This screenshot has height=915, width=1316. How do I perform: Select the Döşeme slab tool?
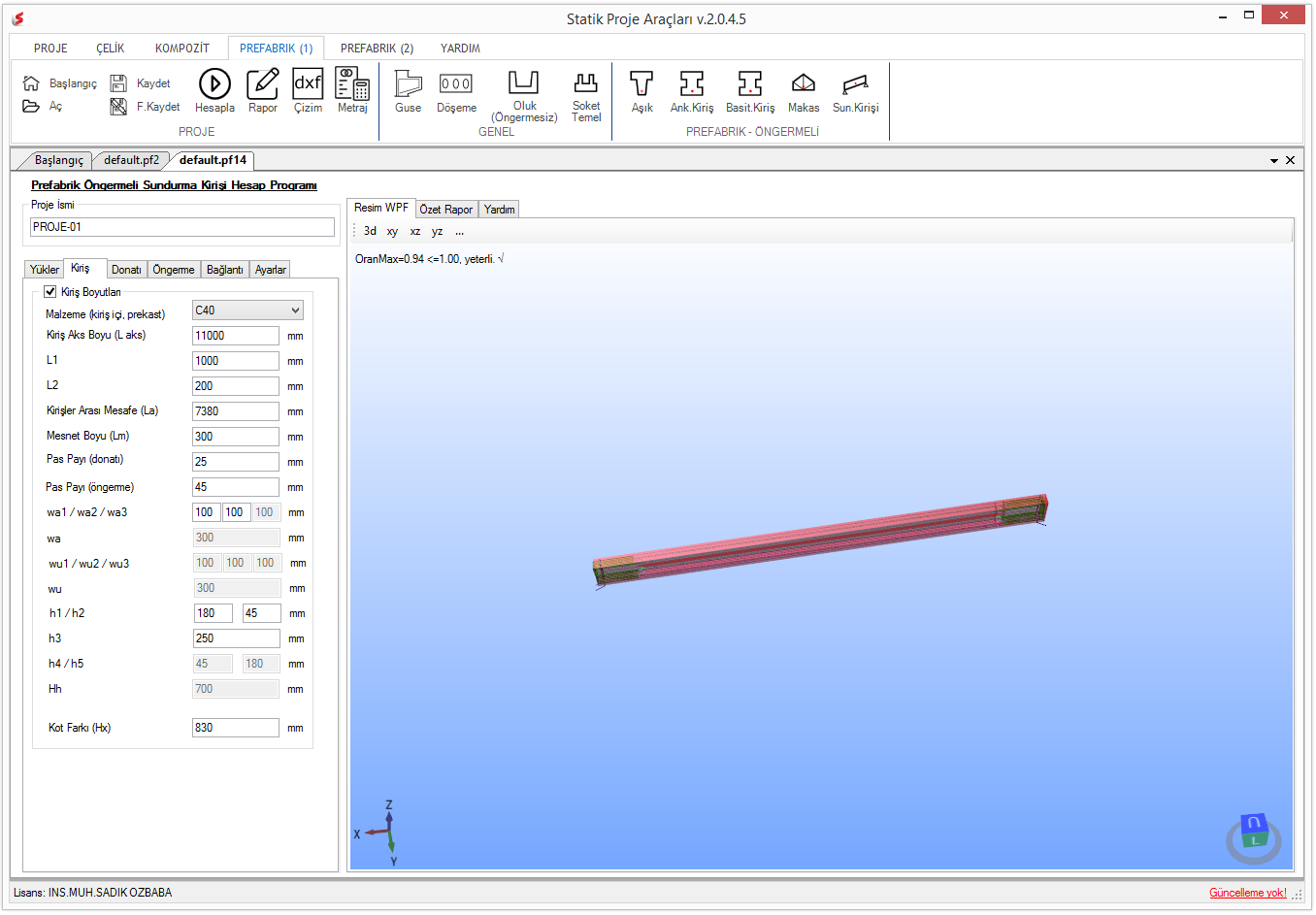(456, 91)
